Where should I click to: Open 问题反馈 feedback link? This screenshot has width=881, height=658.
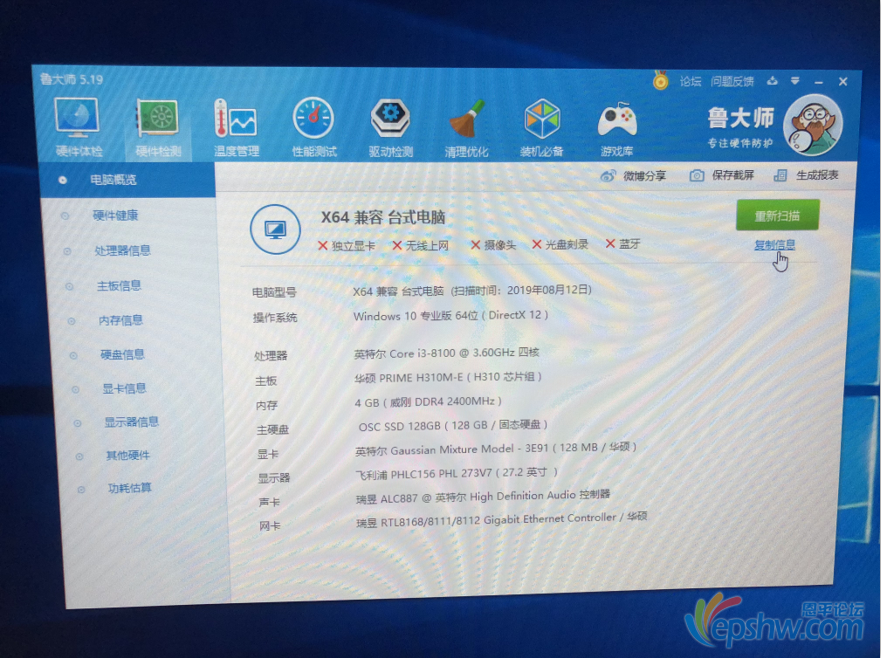(732, 81)
